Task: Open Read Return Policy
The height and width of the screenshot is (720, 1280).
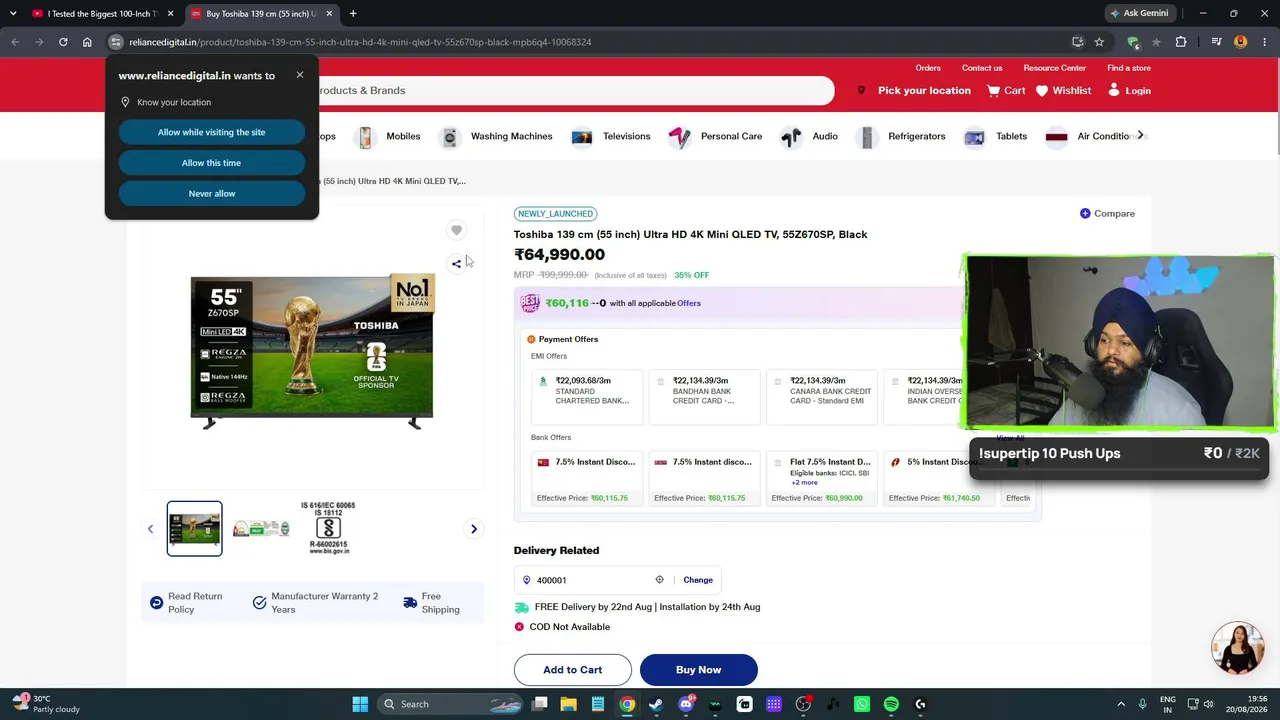Action: (187, 603)
